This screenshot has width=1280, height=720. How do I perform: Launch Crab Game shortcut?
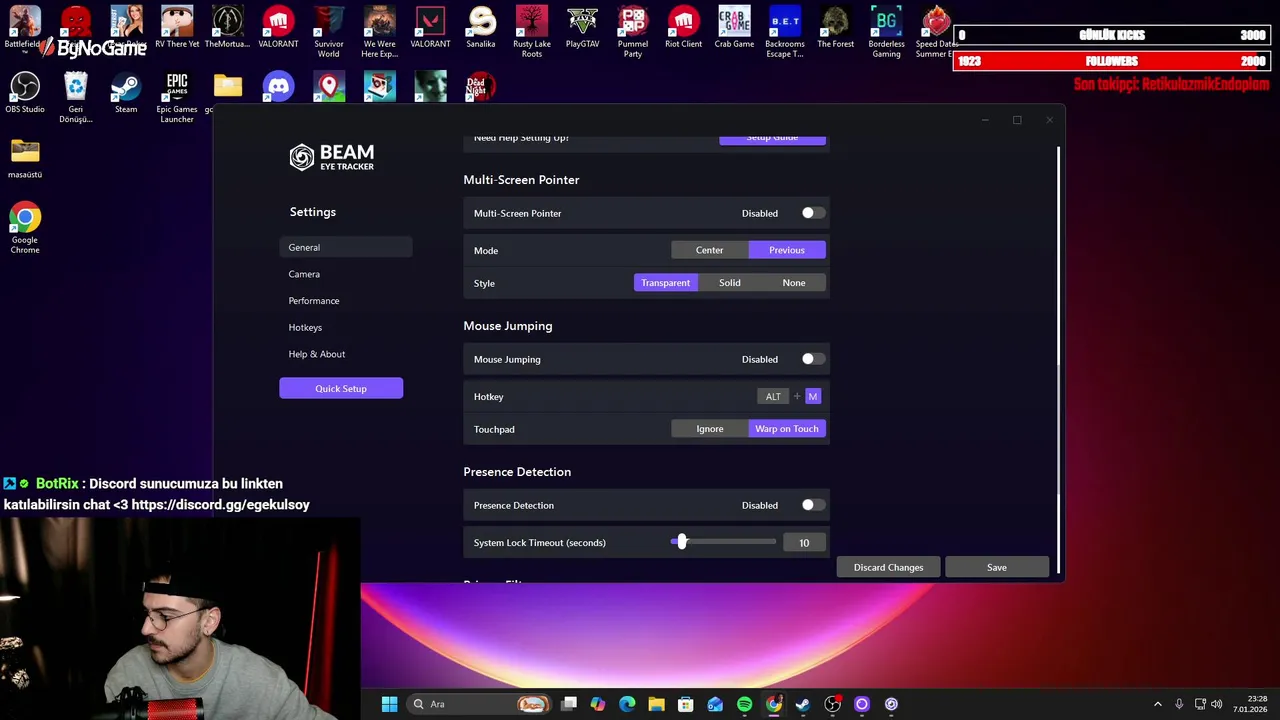(734, 27)
